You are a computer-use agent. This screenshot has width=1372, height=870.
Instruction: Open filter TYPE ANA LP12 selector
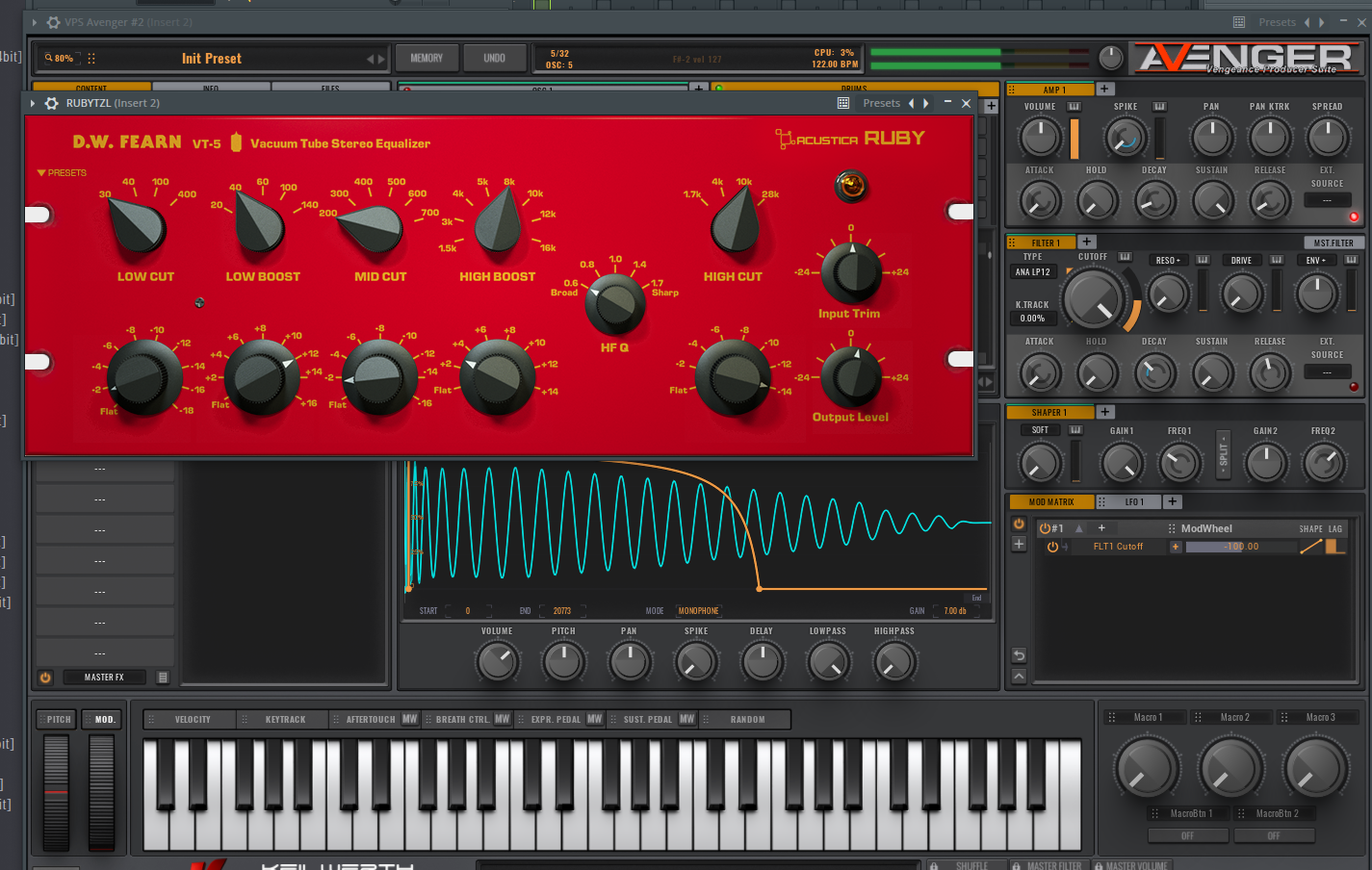tap(1033, 272)
